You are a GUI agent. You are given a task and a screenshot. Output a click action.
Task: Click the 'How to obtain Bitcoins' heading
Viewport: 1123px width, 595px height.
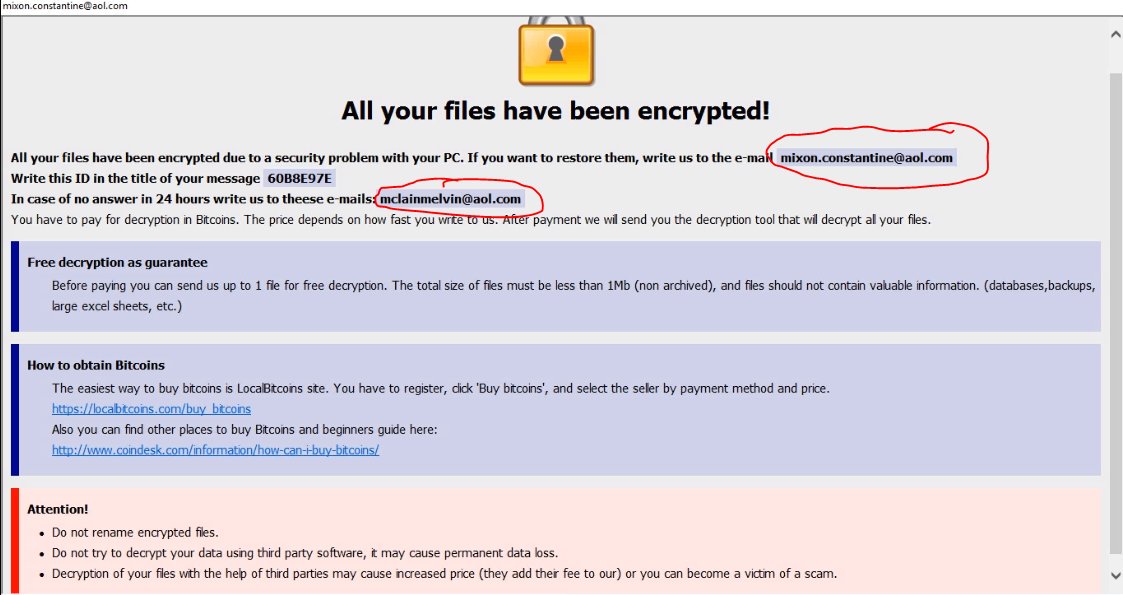click(96, 365)
